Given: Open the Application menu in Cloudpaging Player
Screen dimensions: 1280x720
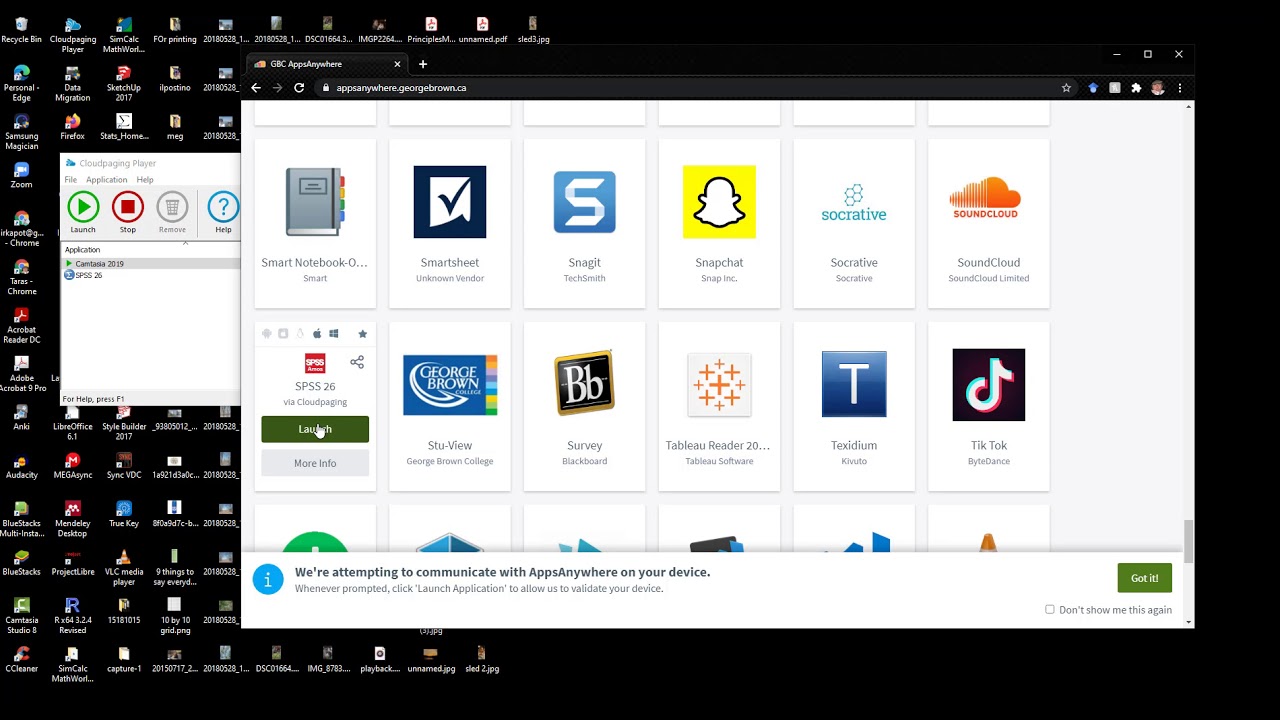Looking at the screenshot, I should pyautogui.click(x=106, y=180).
